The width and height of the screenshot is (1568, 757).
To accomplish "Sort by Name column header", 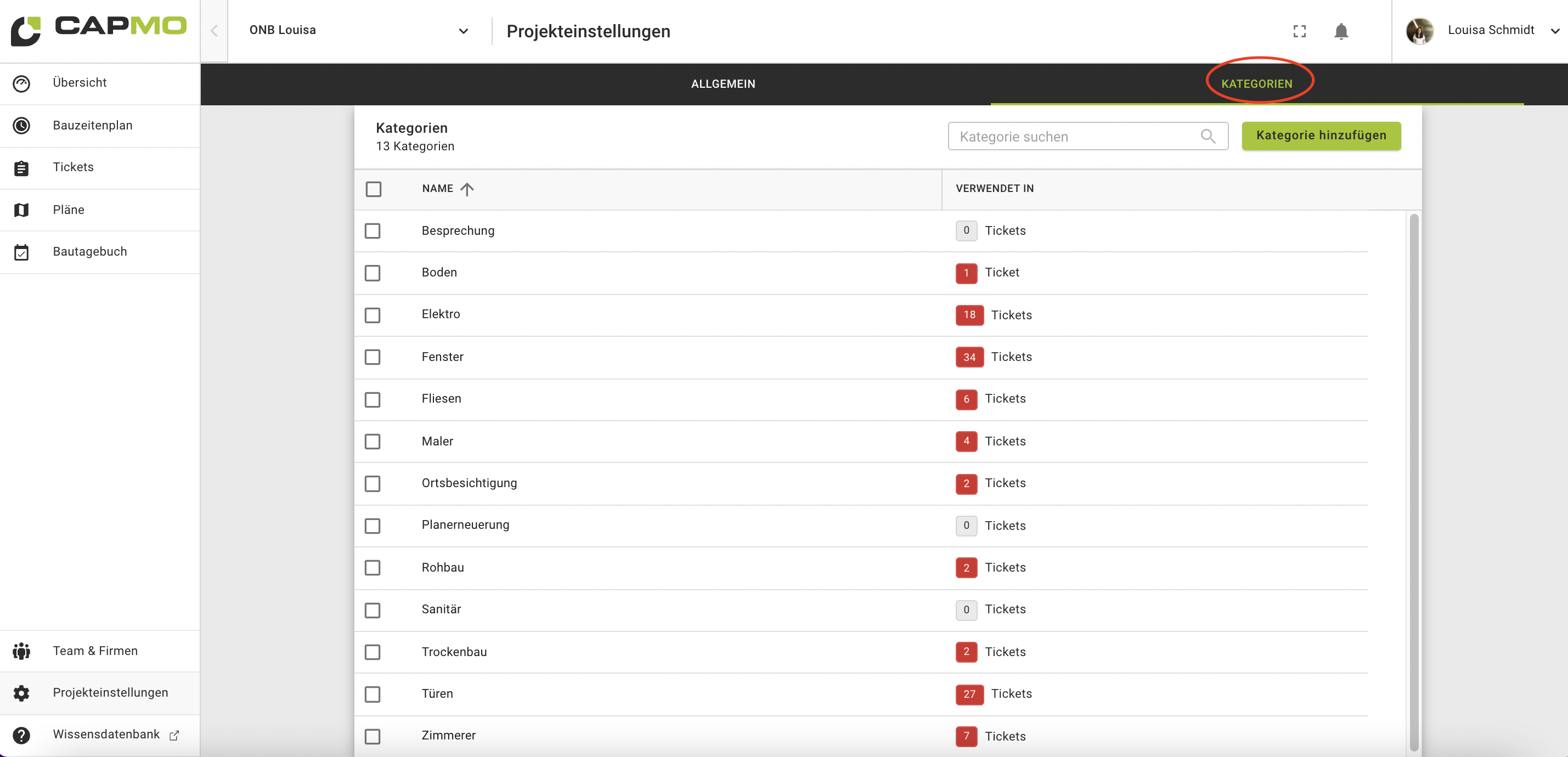I will tap(438, 189).
